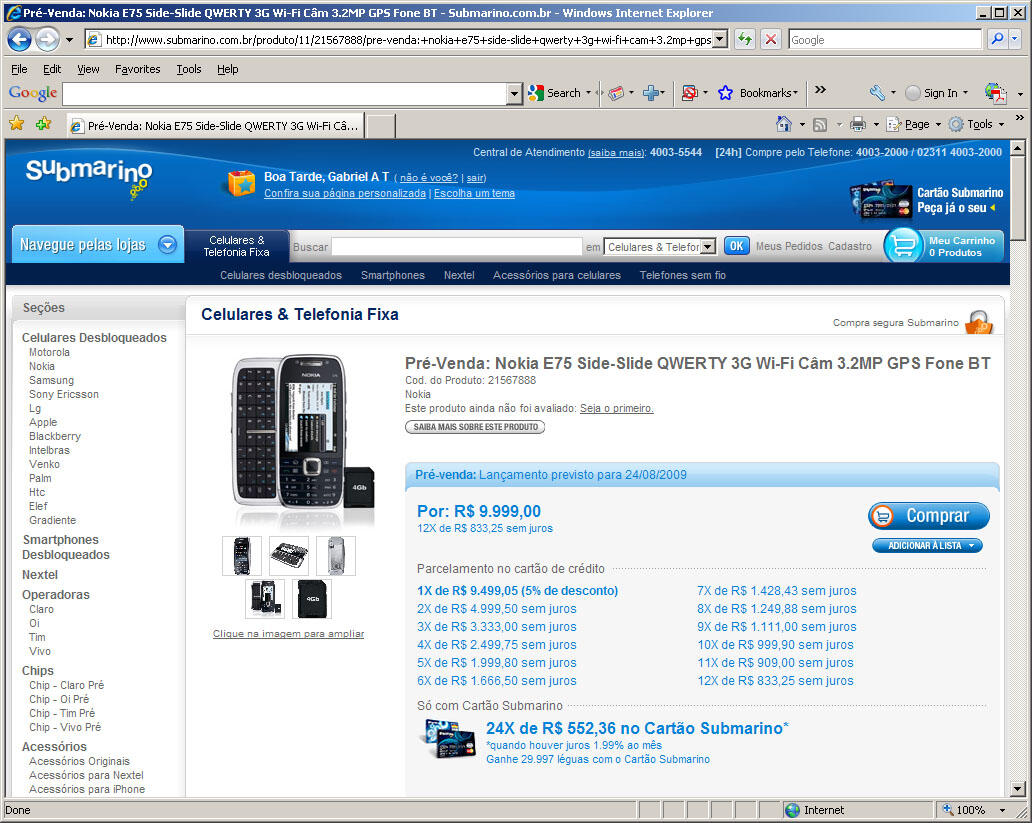Click the page vertical scrollbar down arrow
This screenshot has height=823, width=1032.
click(1018, 788)
